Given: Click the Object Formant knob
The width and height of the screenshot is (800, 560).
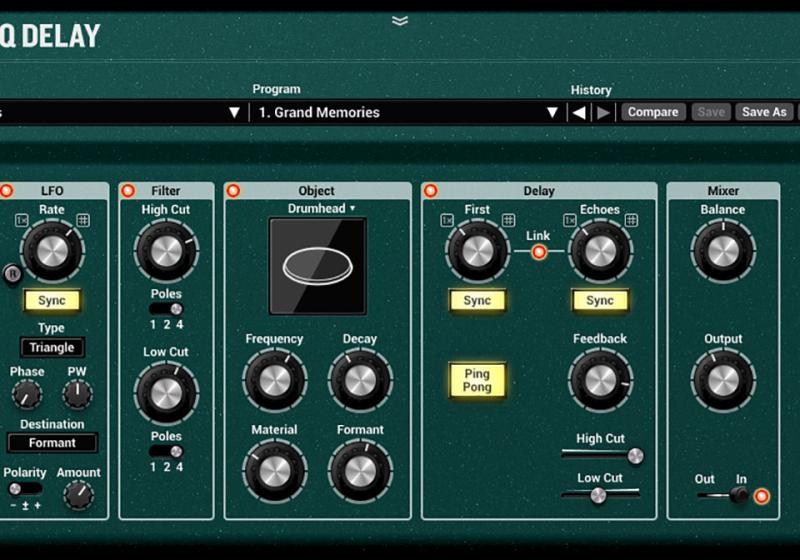Looking at the screenshot, I should (360, 472).
